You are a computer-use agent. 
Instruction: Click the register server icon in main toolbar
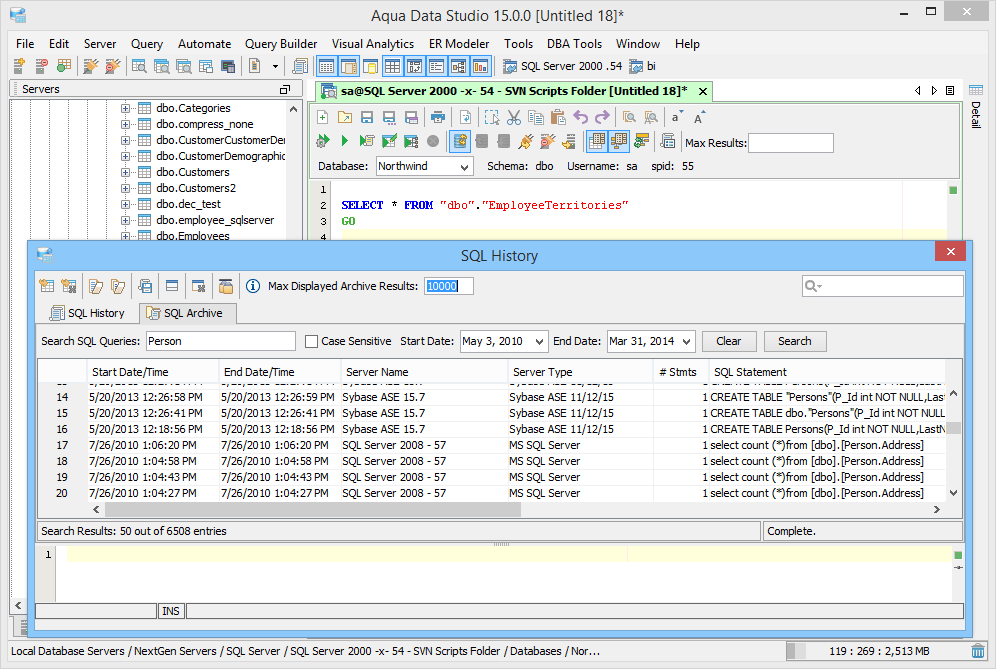[x=20, y=65]
